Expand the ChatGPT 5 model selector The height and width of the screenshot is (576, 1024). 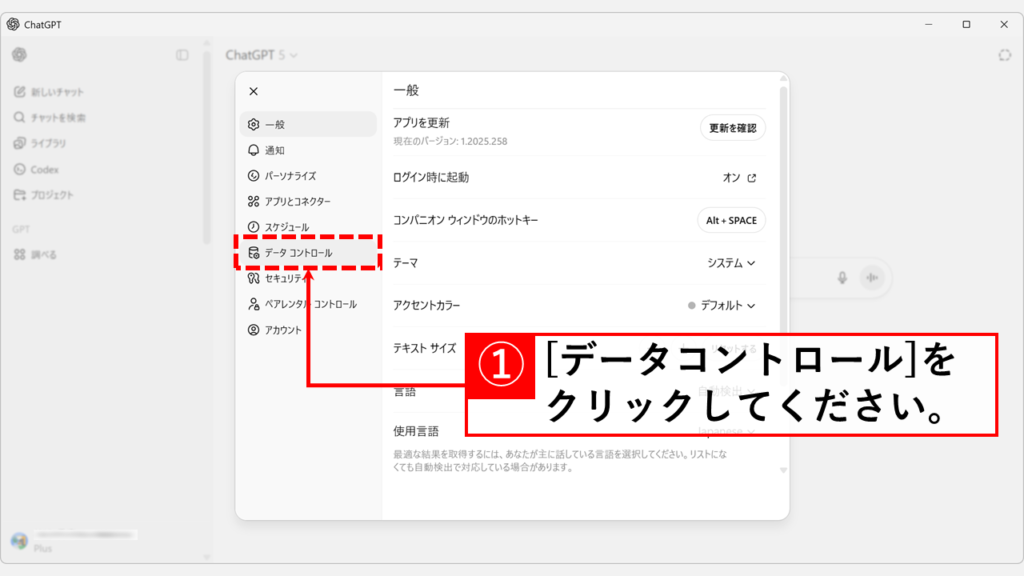click(x=262, y=55)
